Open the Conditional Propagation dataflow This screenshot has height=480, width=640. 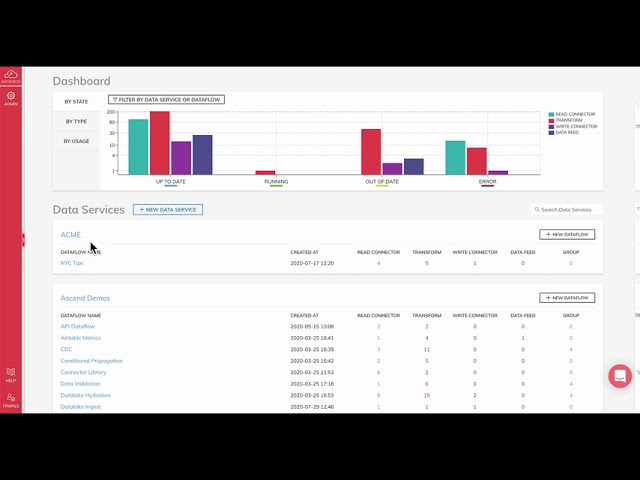tap(91, 361)
